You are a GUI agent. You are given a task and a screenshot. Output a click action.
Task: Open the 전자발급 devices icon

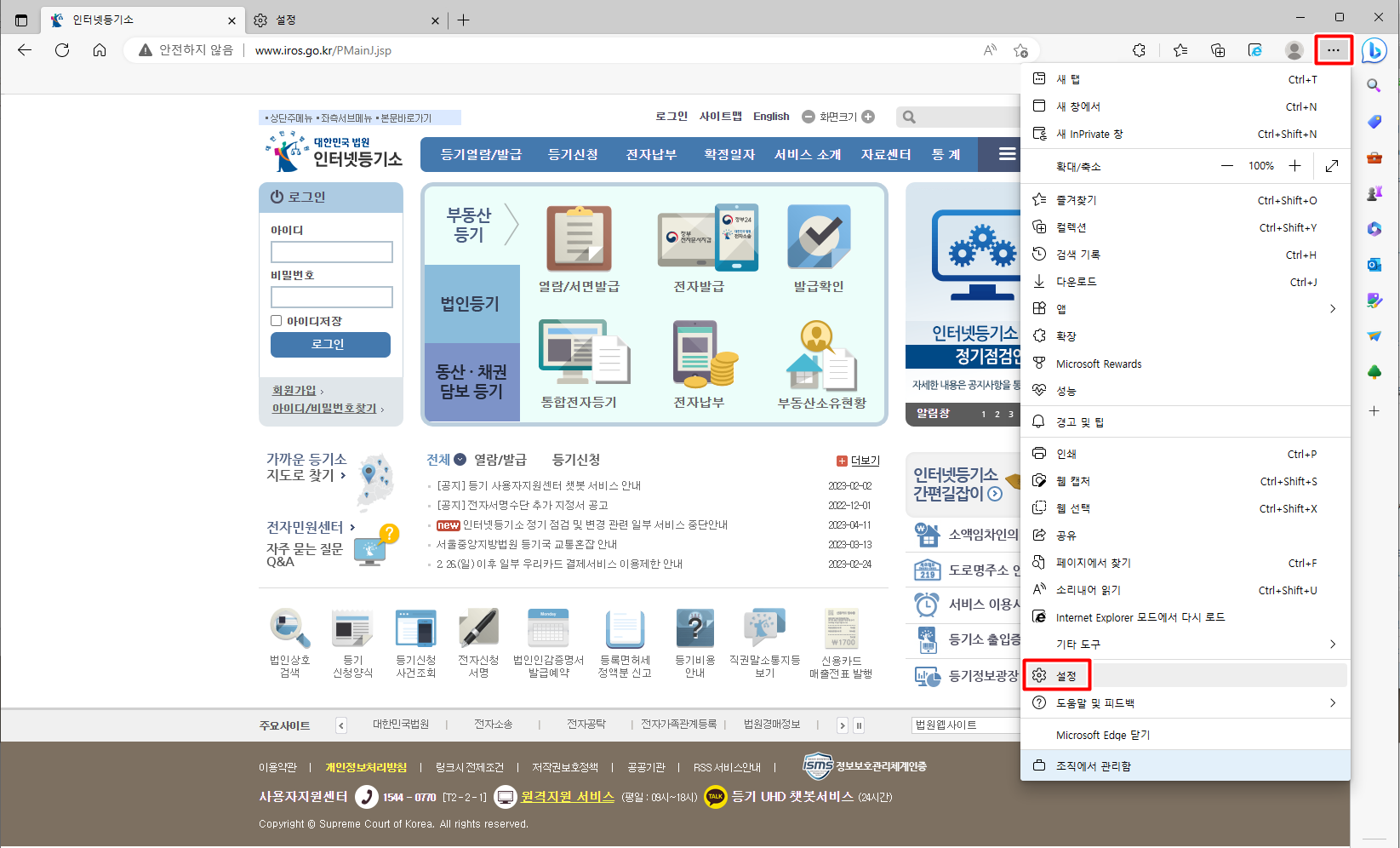click(x=707, y=238)
